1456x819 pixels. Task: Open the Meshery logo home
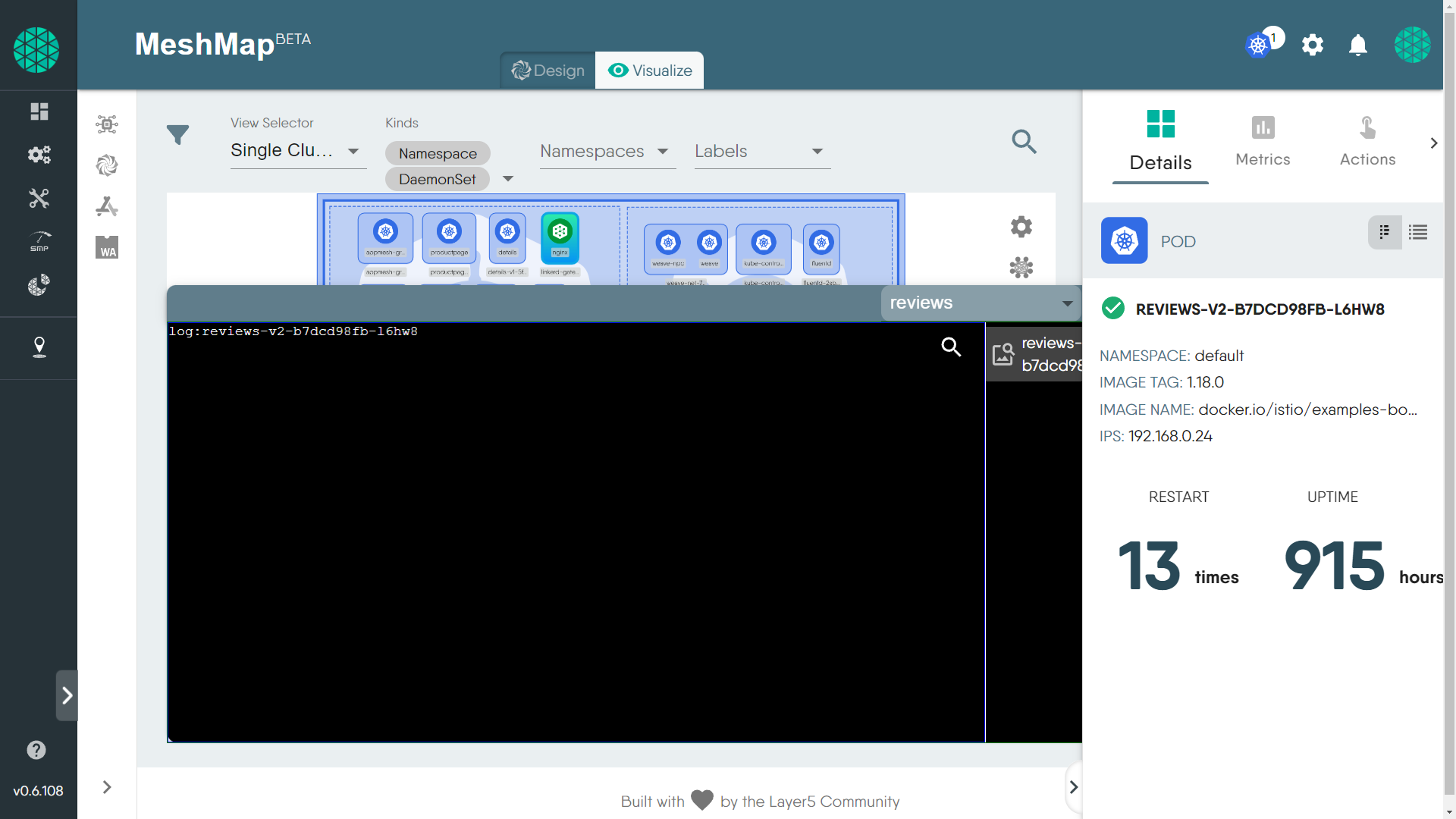click(36, 50)
